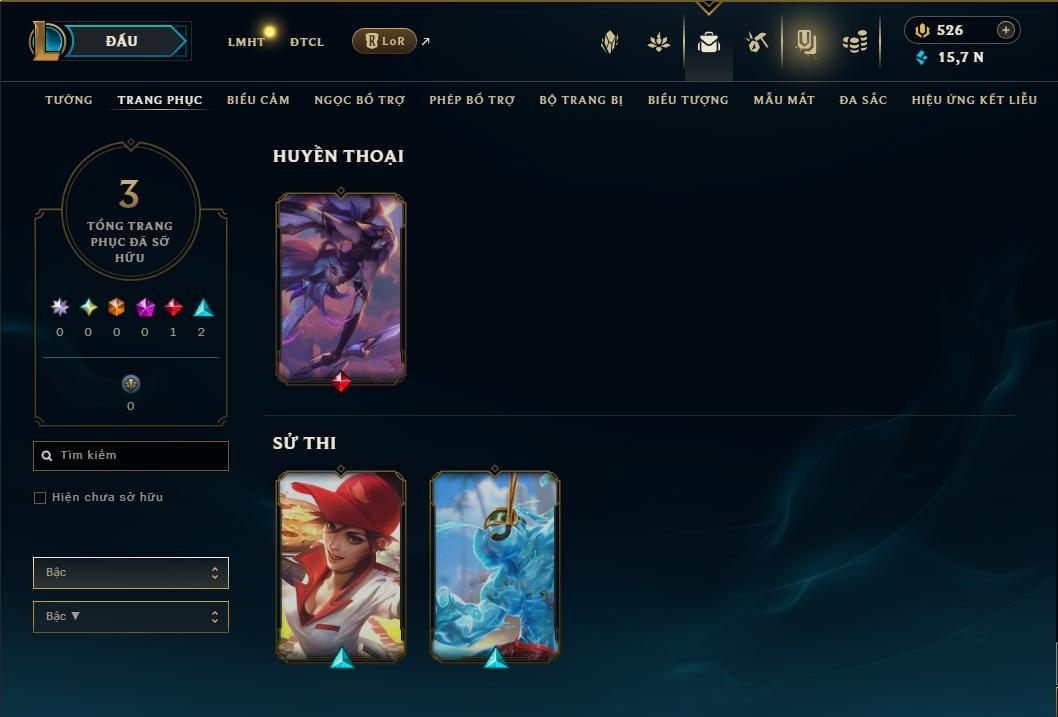Click the epic cyan gem tier filter
The height and width of the screenshot is (717, 1058).
click(x=203, y=308)
